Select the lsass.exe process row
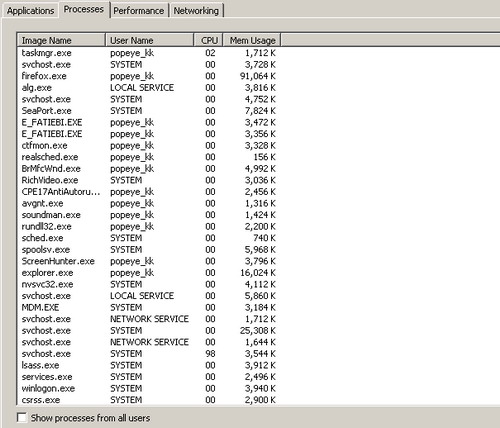Viewport: 500px width, 428px height. pos(149,365)
